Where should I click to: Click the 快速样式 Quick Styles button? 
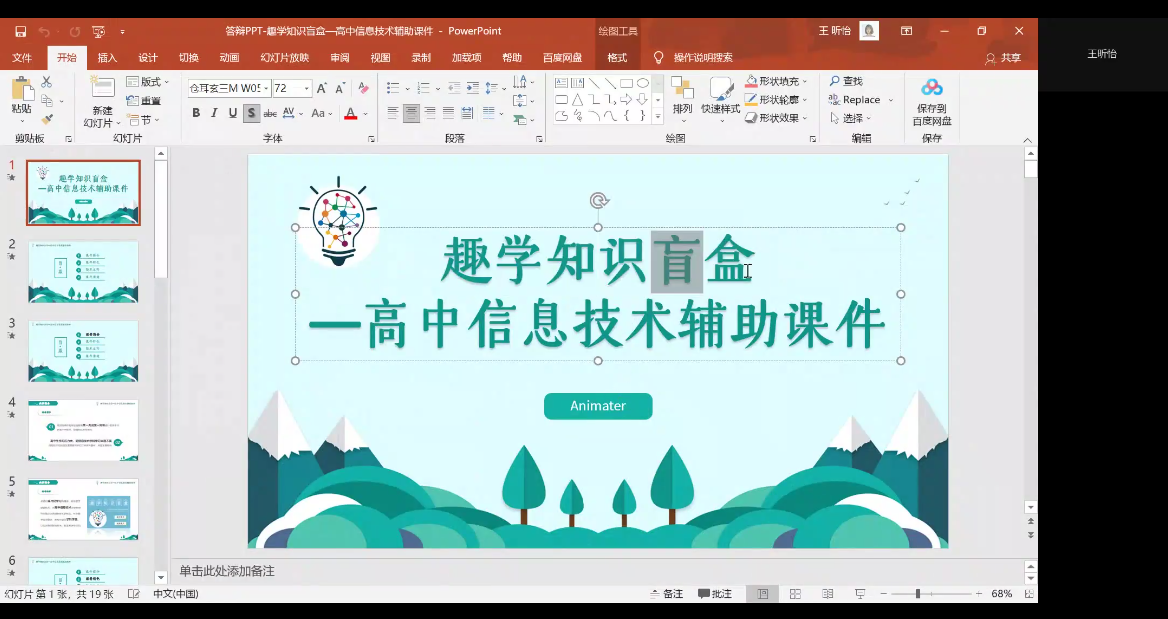click(x=720, y=97)
